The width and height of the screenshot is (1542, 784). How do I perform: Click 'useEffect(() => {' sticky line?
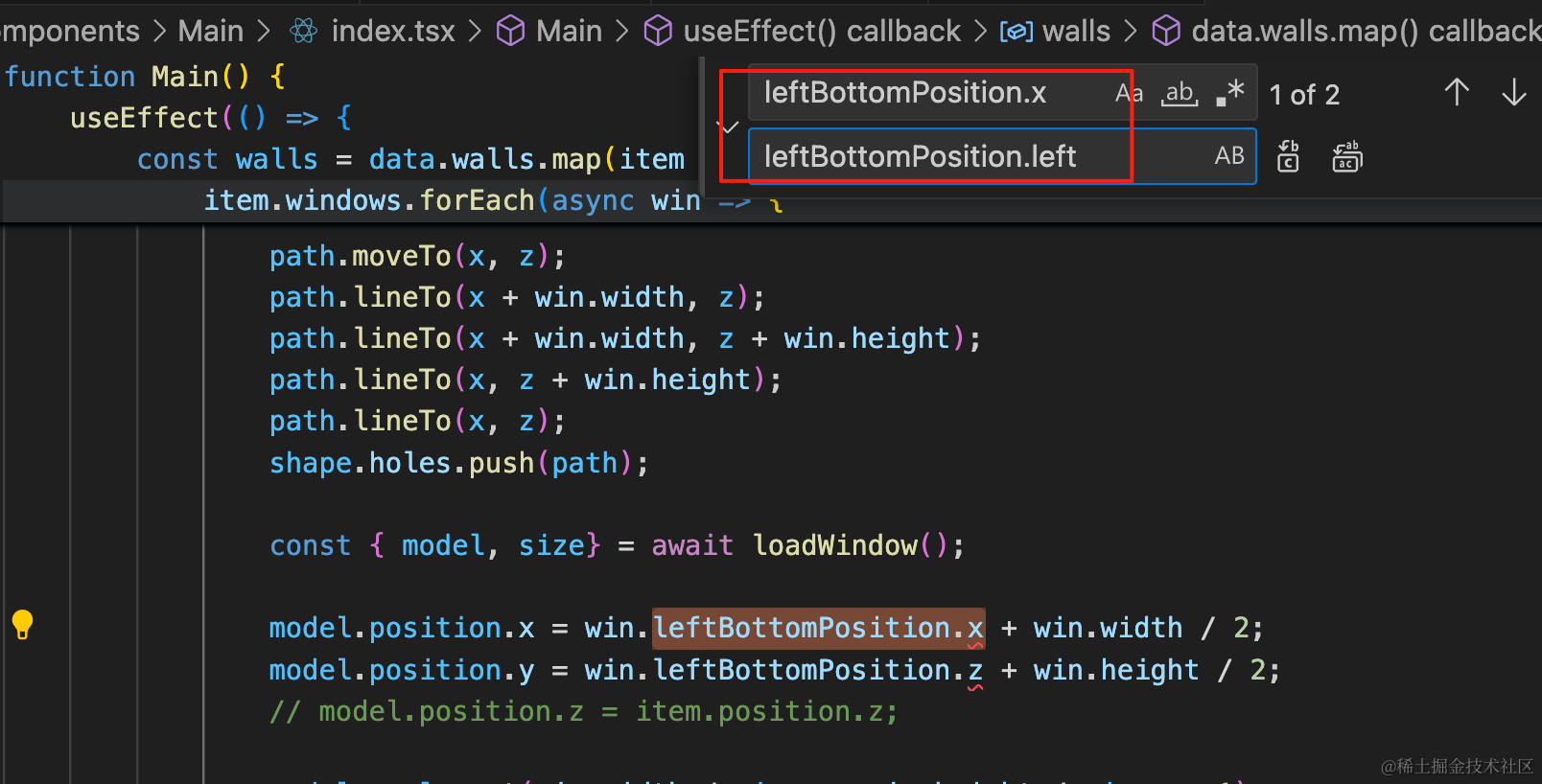(212, 118)
